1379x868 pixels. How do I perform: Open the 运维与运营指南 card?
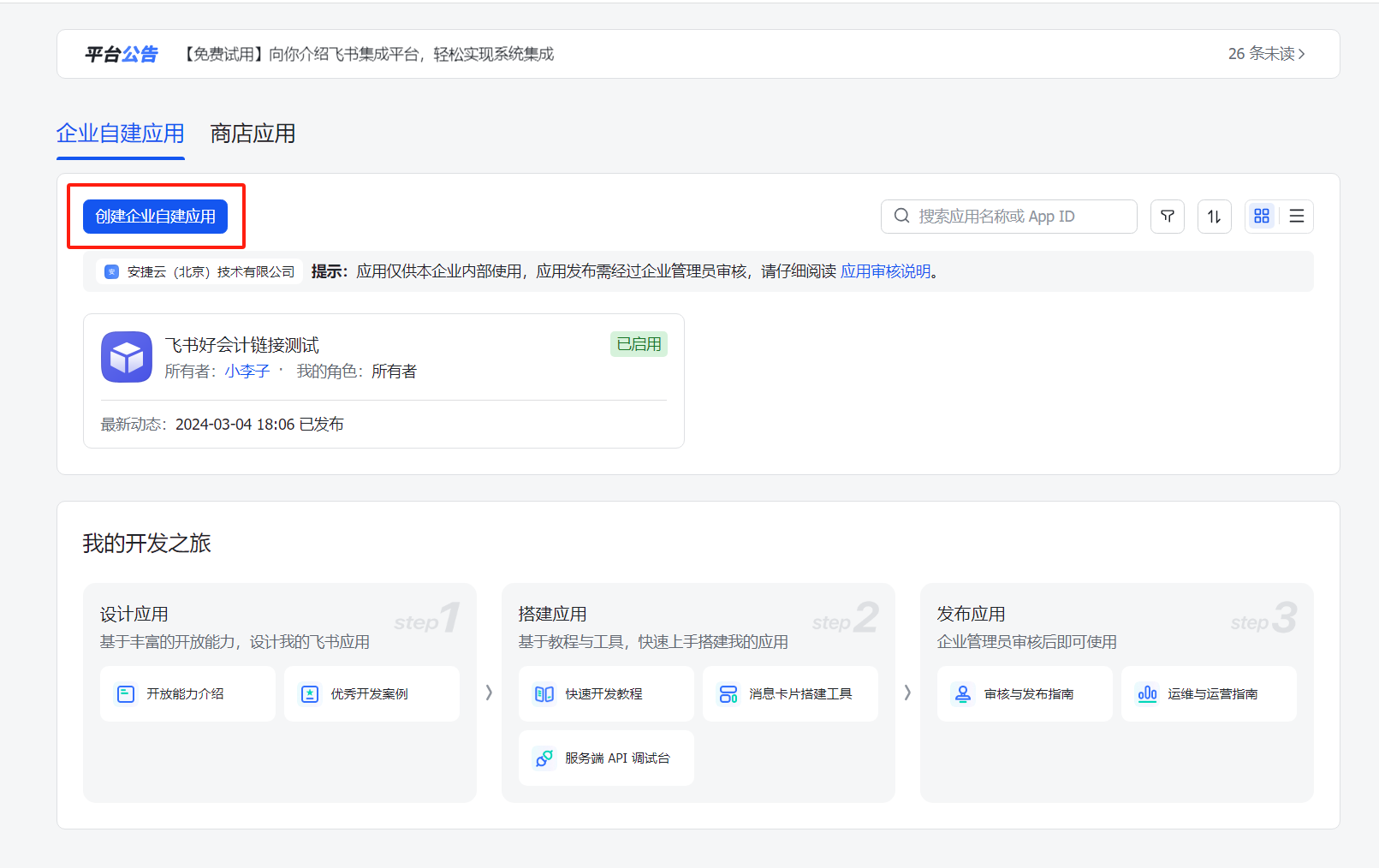pos(1209,693)
